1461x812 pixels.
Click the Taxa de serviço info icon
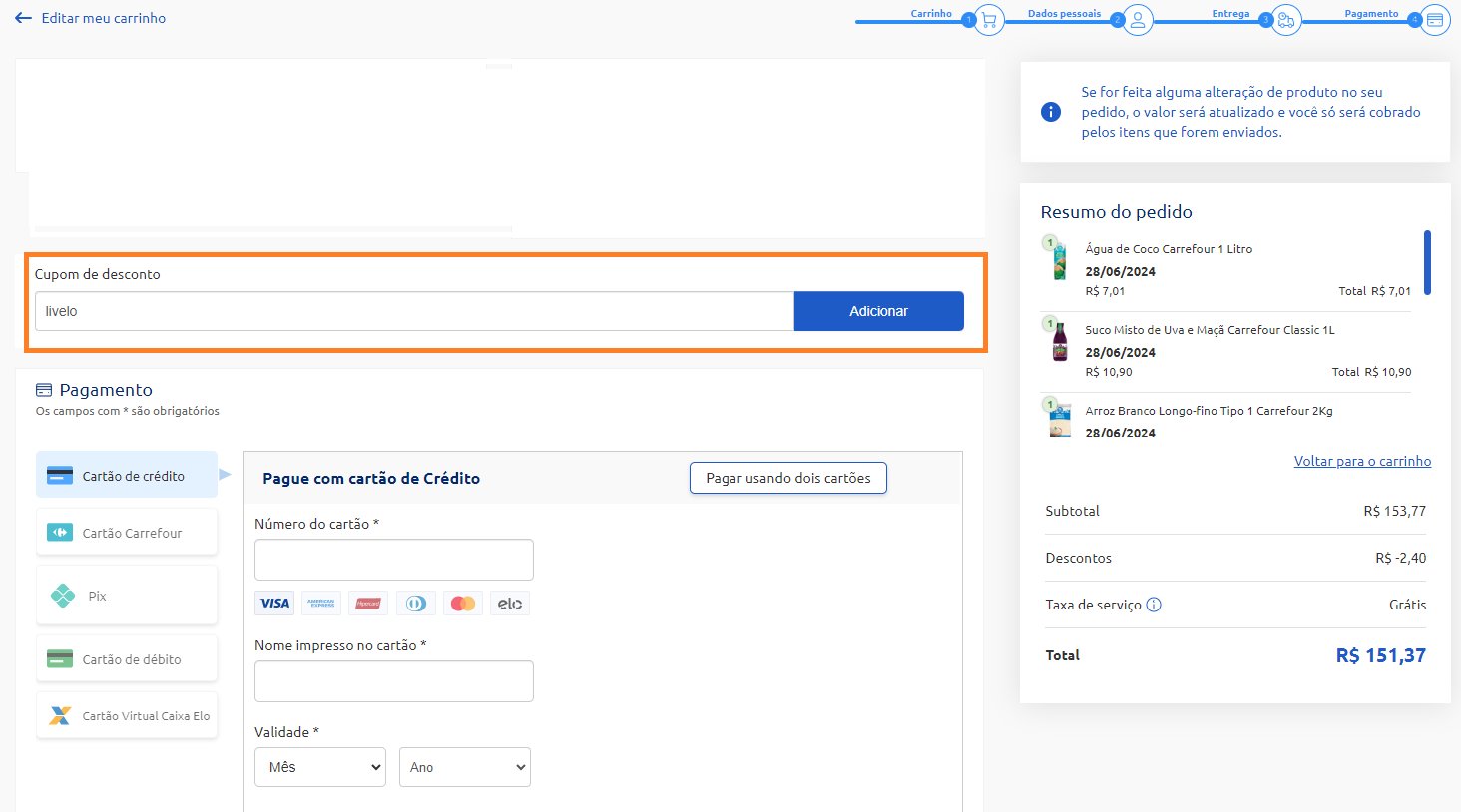point(1154,605)
